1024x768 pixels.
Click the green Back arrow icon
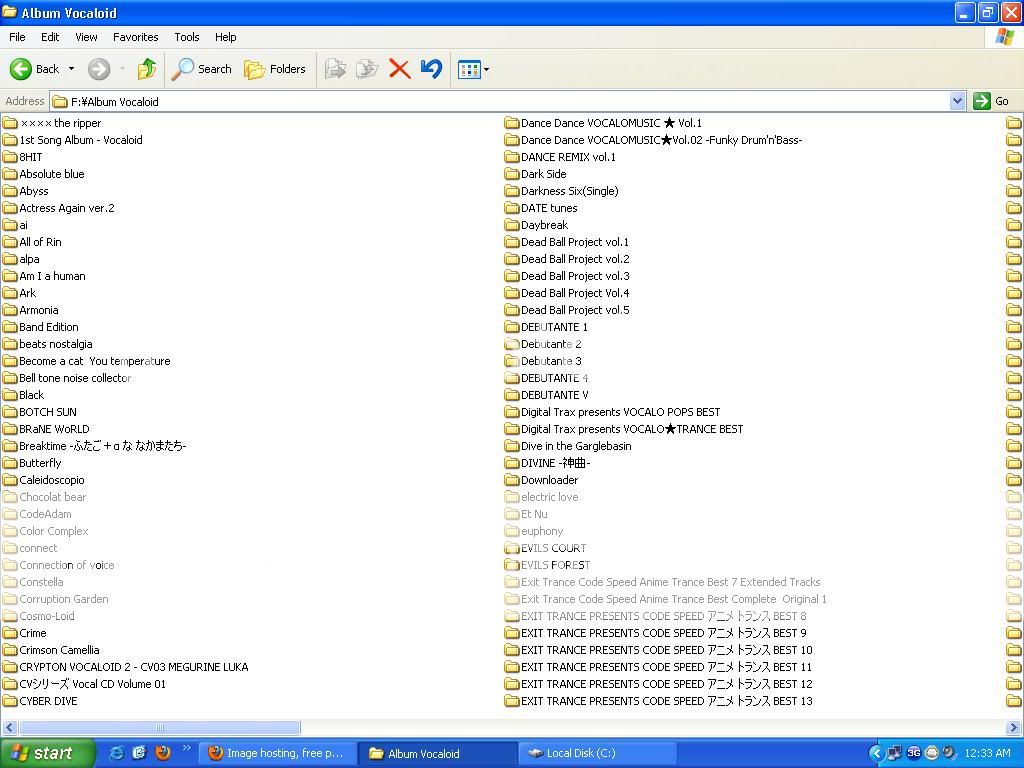(20, 69)
